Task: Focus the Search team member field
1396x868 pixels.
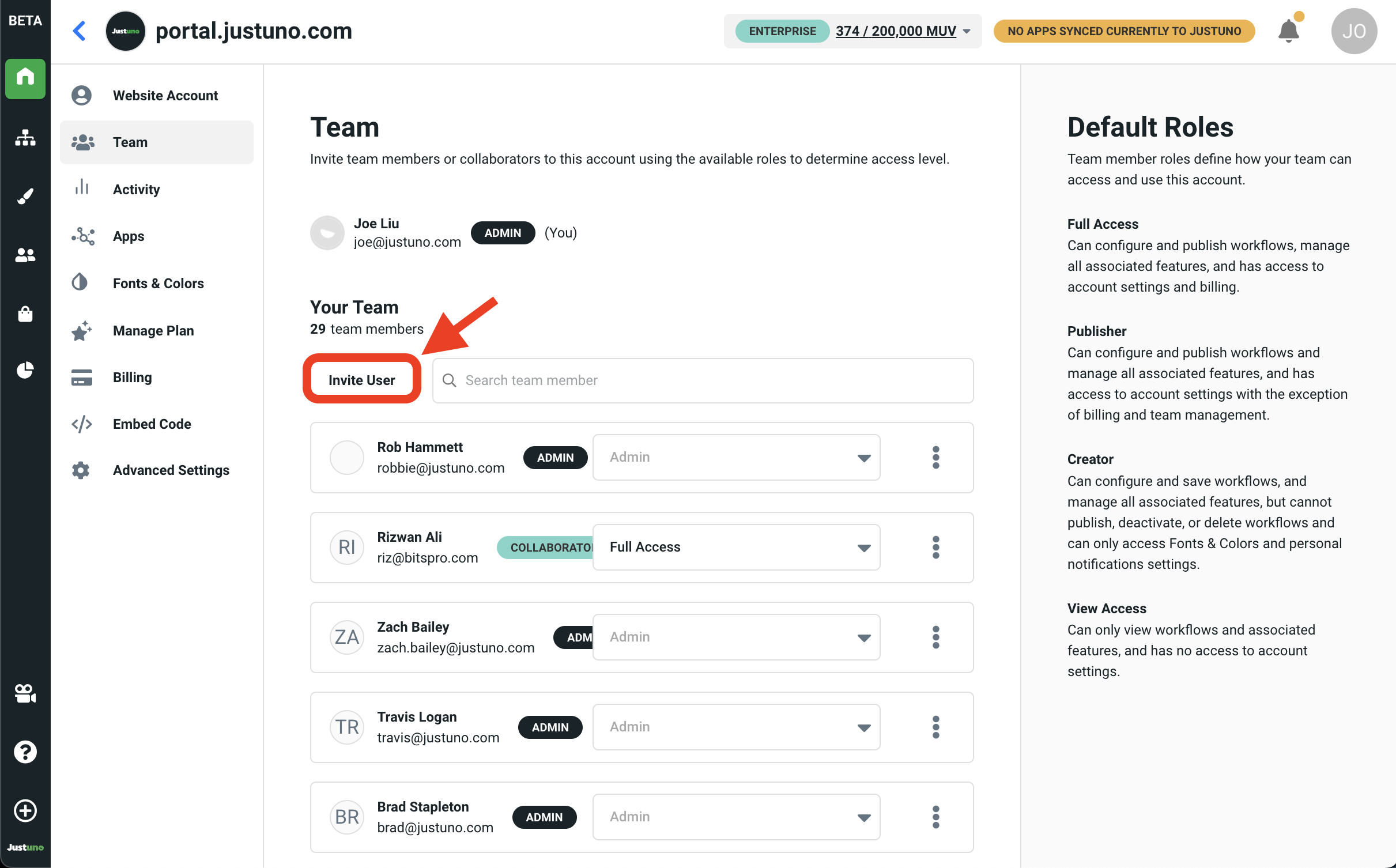Action: (x=703, y=380)
